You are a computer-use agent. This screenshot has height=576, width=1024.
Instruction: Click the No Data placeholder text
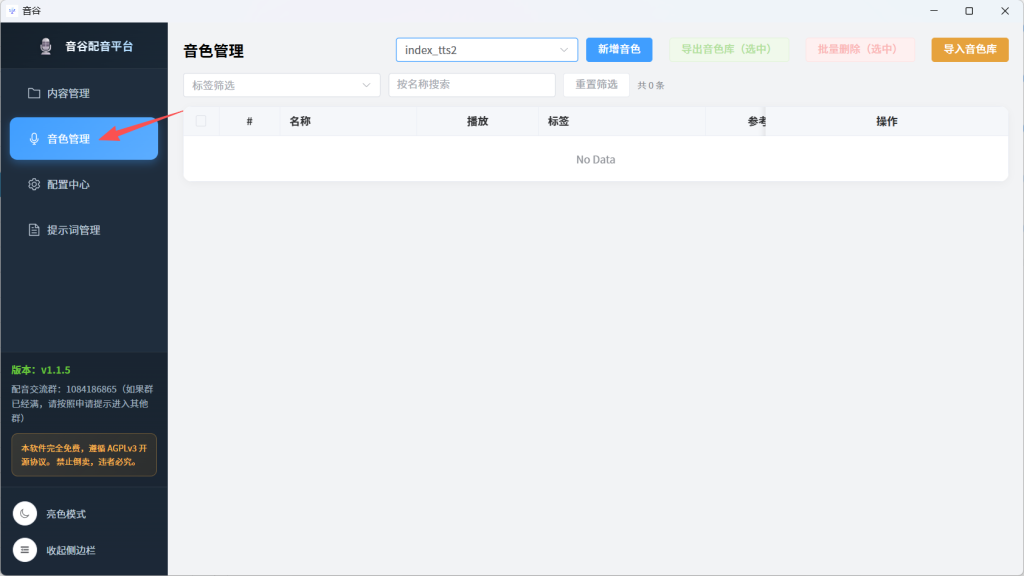pos(596,159)
